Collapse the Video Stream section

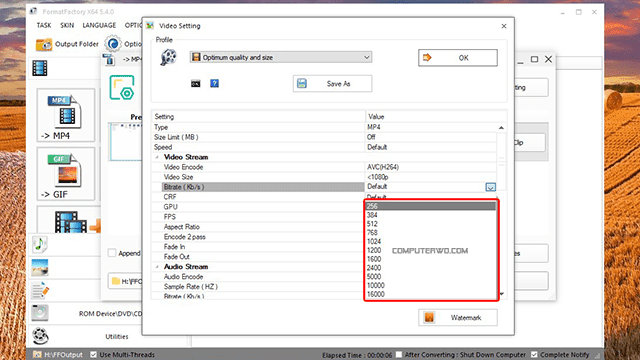pos(157,157)
